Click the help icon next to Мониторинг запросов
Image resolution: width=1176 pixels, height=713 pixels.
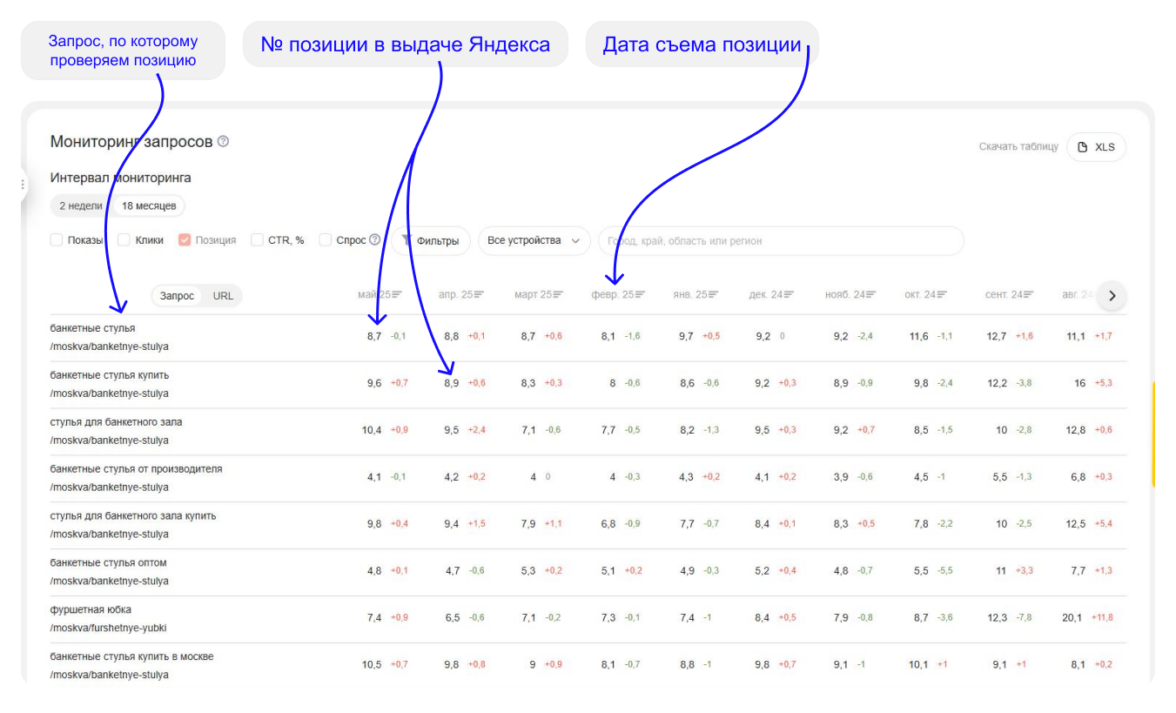click(224, 142)
